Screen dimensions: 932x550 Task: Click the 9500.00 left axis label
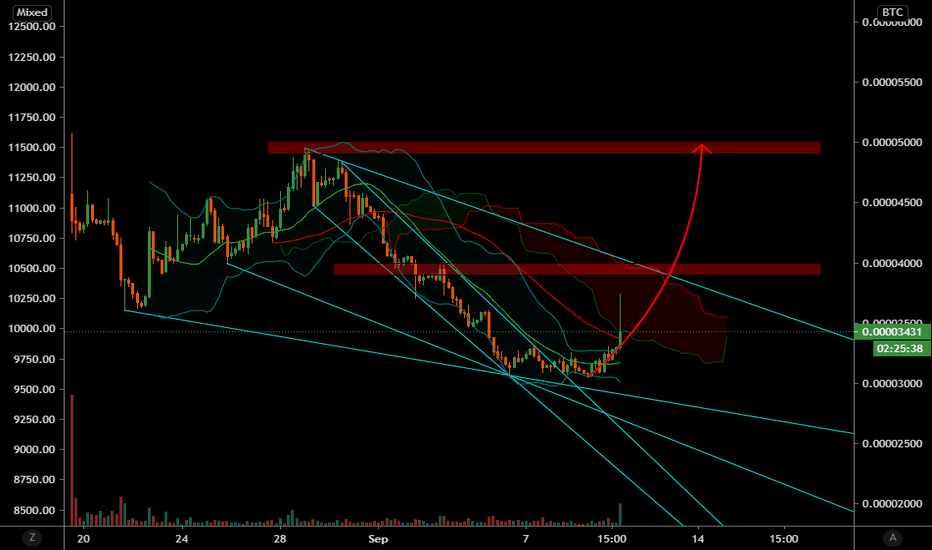(34, 389)
